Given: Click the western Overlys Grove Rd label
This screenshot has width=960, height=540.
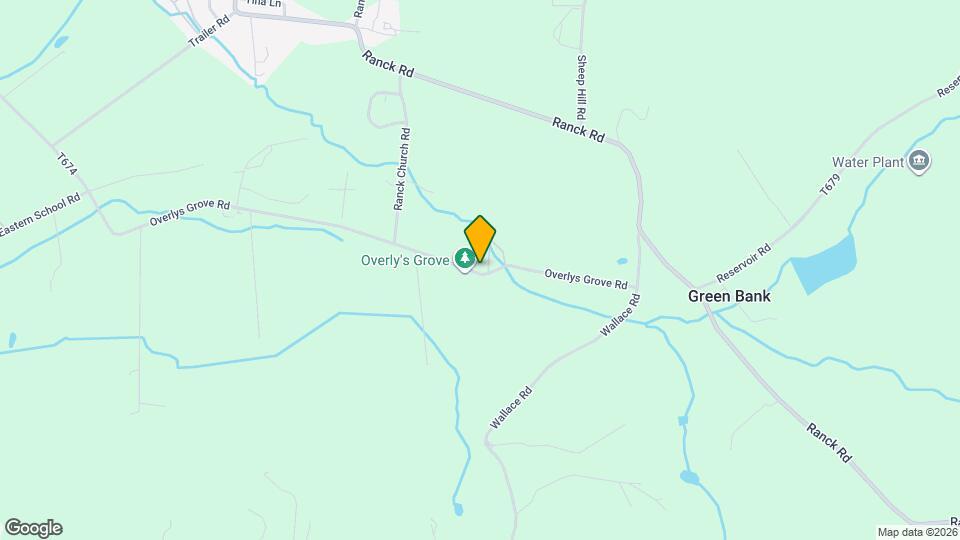Looking at the screenshot, I should pyautogui.click(x=190, y=212).
